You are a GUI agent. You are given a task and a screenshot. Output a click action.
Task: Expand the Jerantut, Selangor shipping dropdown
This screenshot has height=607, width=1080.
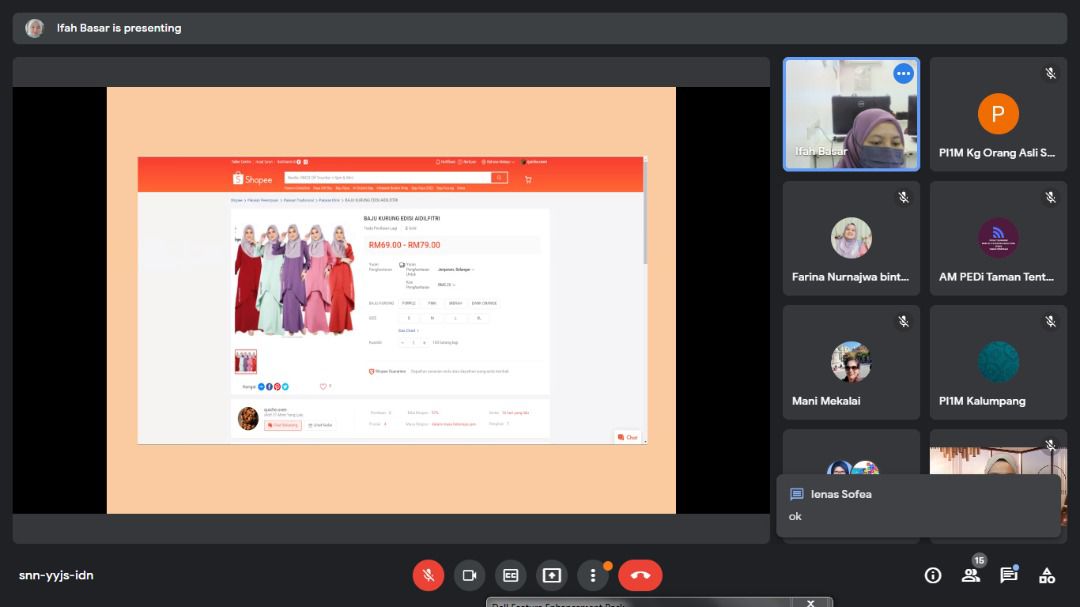[x=456, y=269]
